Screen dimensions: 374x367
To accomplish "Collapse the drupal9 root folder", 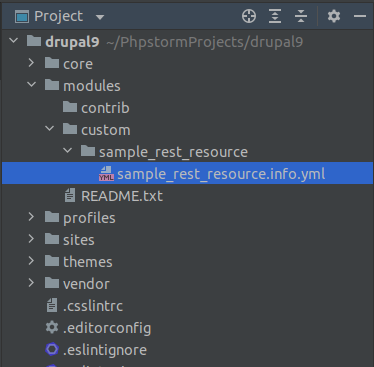I will pos(14,41).
